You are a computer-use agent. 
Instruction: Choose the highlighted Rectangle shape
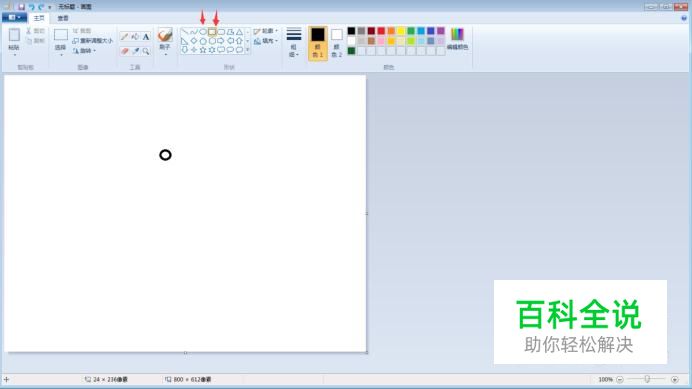point(212,32)
